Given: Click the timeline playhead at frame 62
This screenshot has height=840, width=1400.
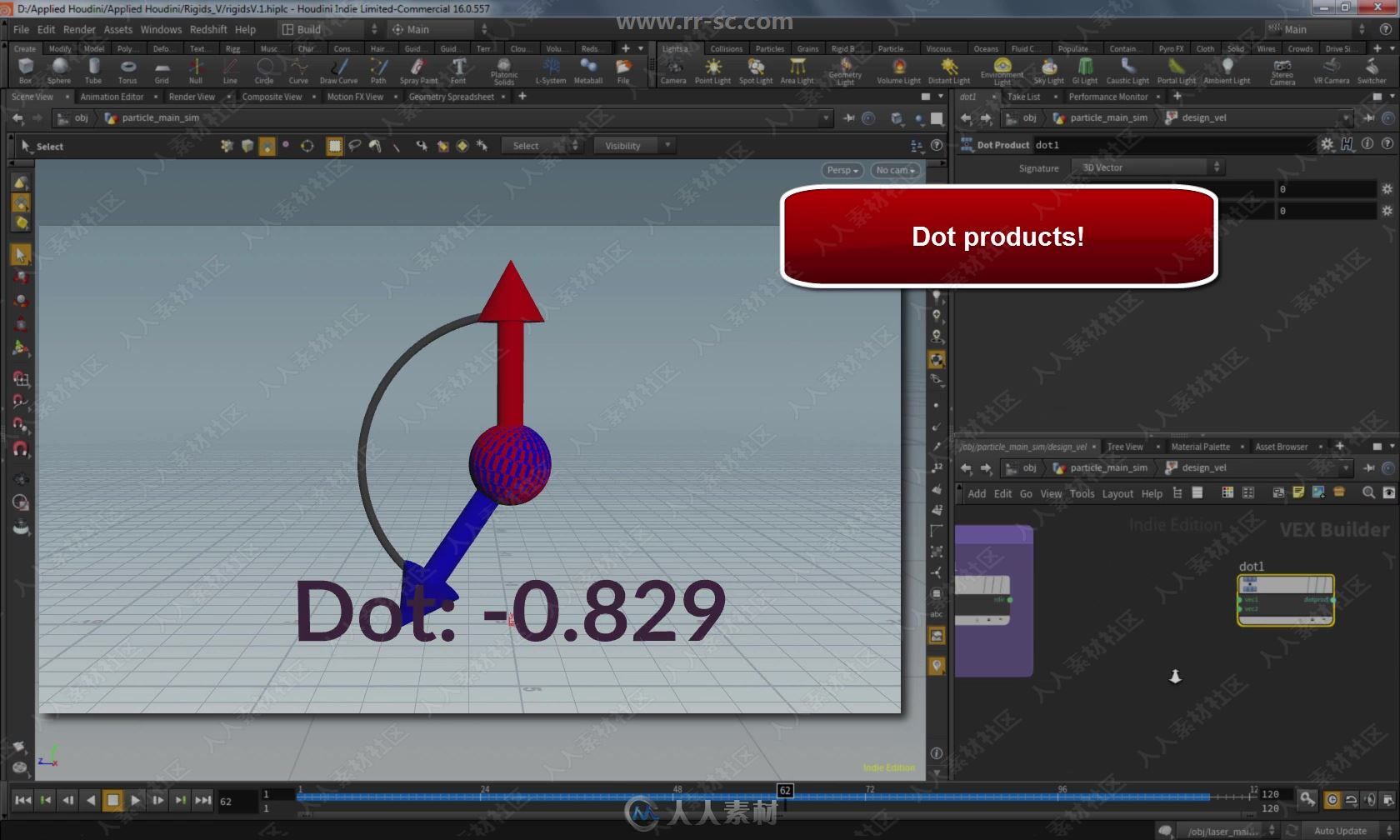Looking at the screenshot, I should (784, 790).
